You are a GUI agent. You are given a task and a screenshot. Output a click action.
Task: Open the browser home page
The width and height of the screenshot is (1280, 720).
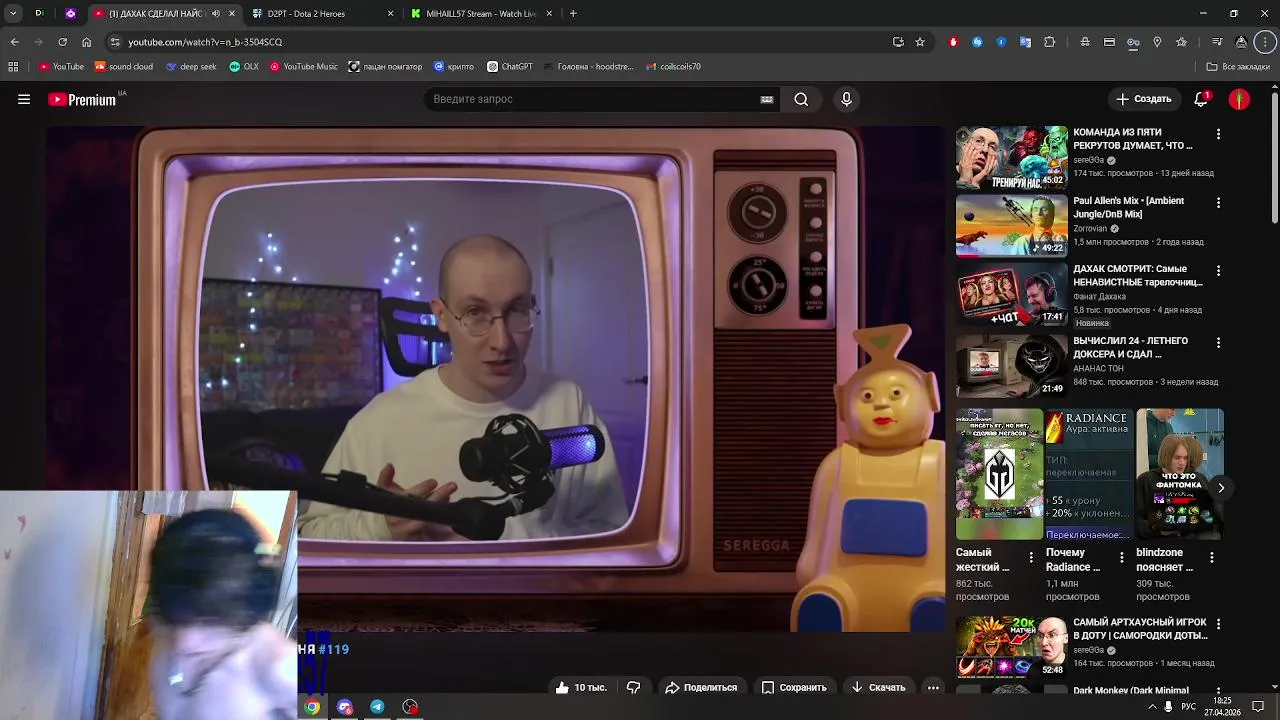pyautogui.click(x=86, y=42)
